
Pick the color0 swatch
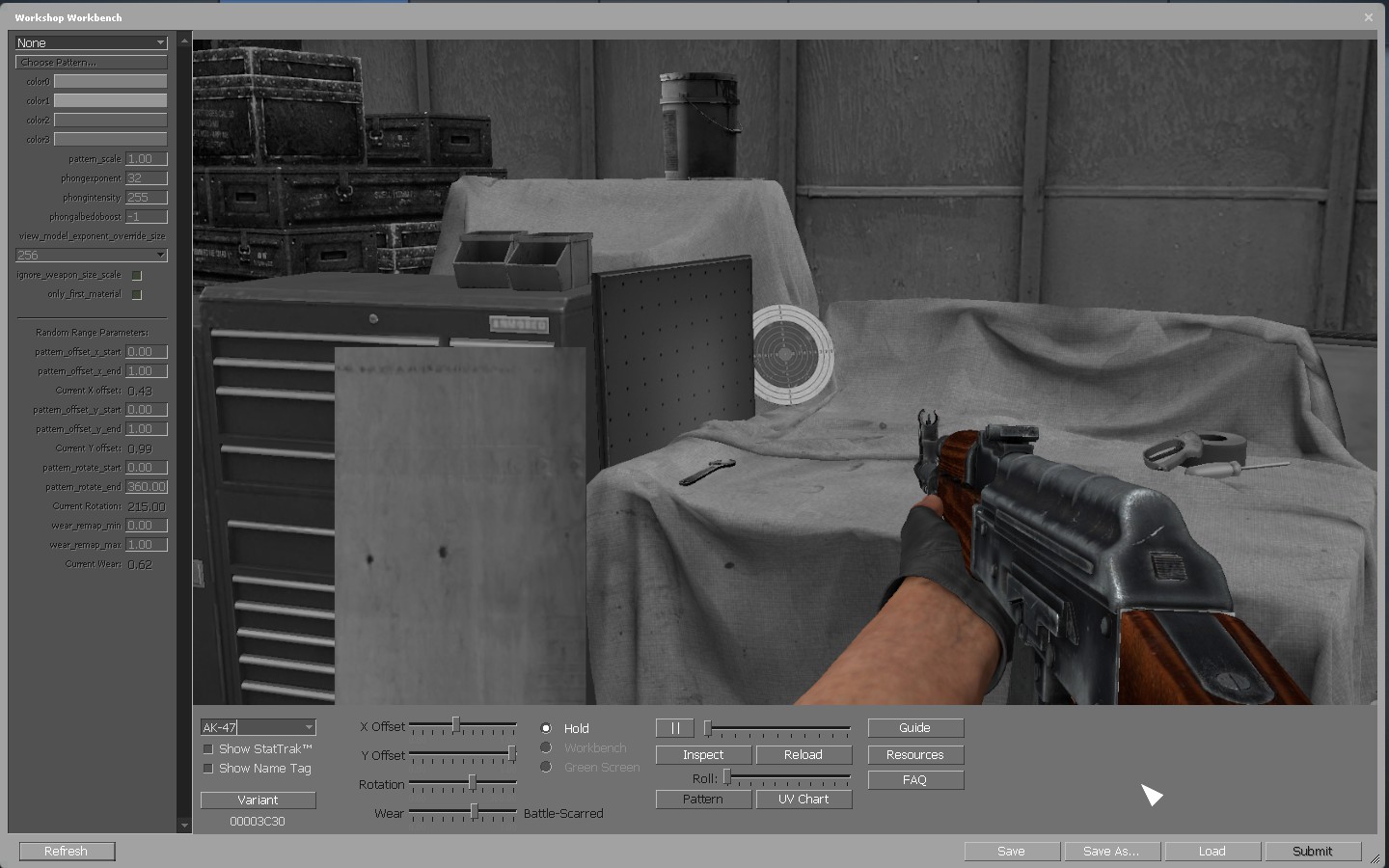(x=110, y=81)
